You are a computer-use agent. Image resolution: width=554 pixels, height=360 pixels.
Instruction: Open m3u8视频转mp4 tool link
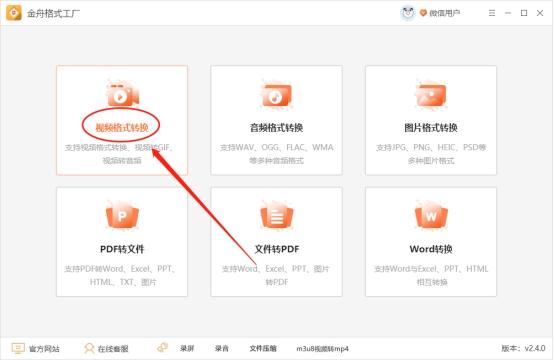pos(322,349)
